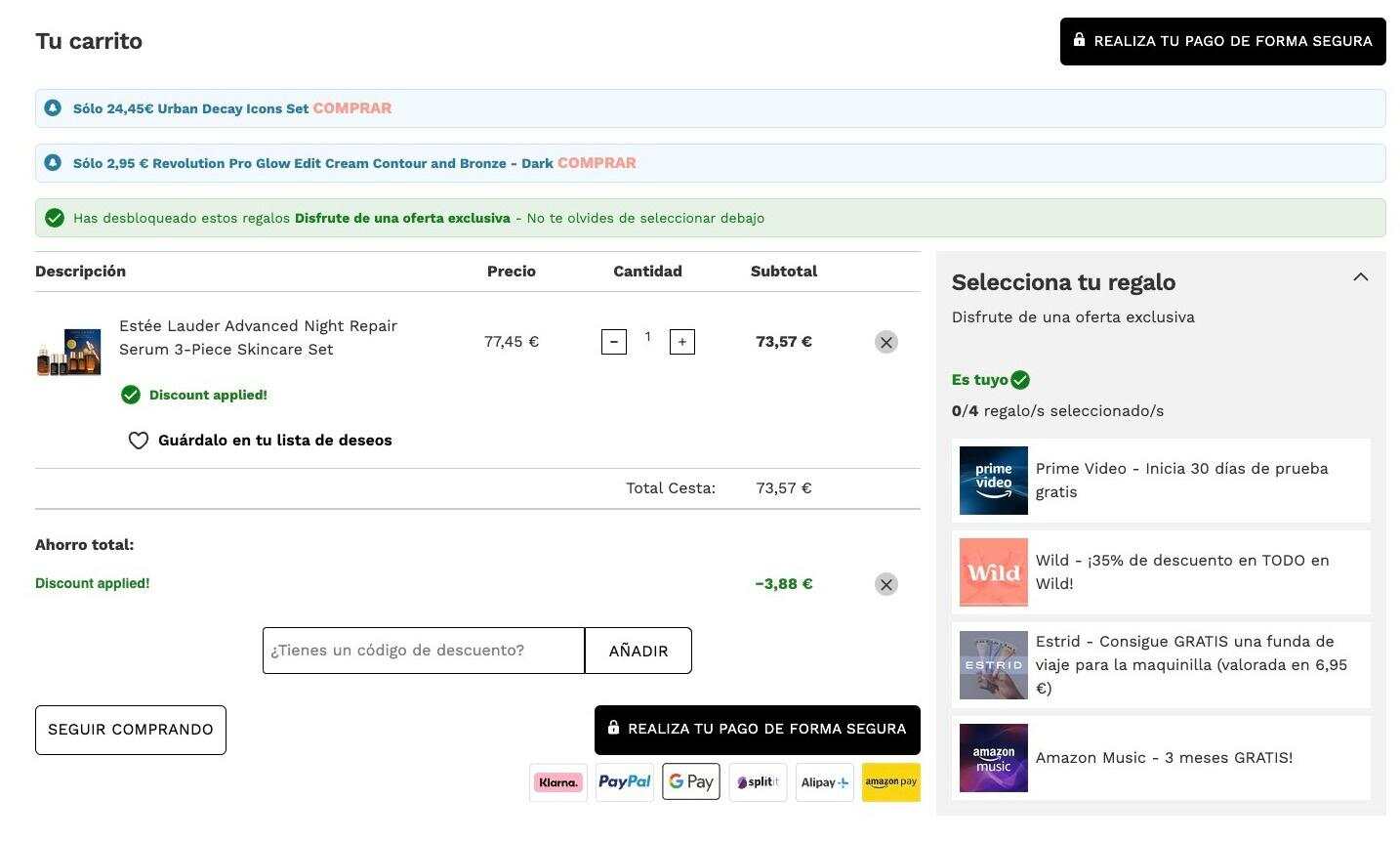Open Estée Lauder skincare set product thumbnail
This screenshot has width=1400, height=842.
point(68,352)
